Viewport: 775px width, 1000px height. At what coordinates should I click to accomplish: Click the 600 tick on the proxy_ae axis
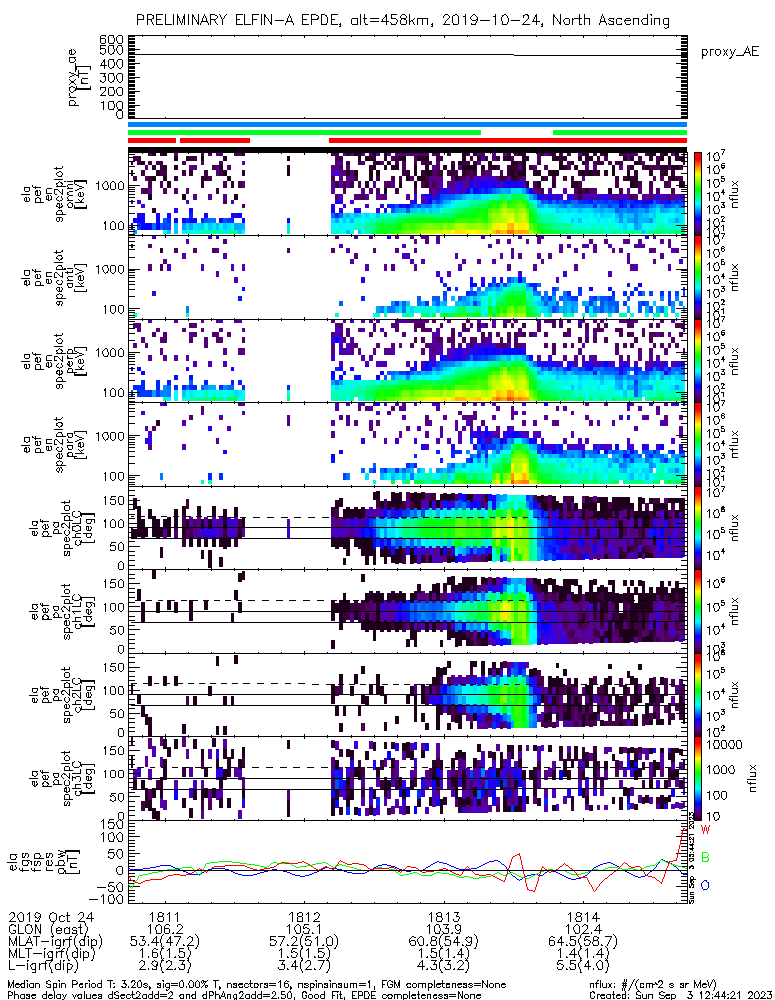[x=112, y=40]
